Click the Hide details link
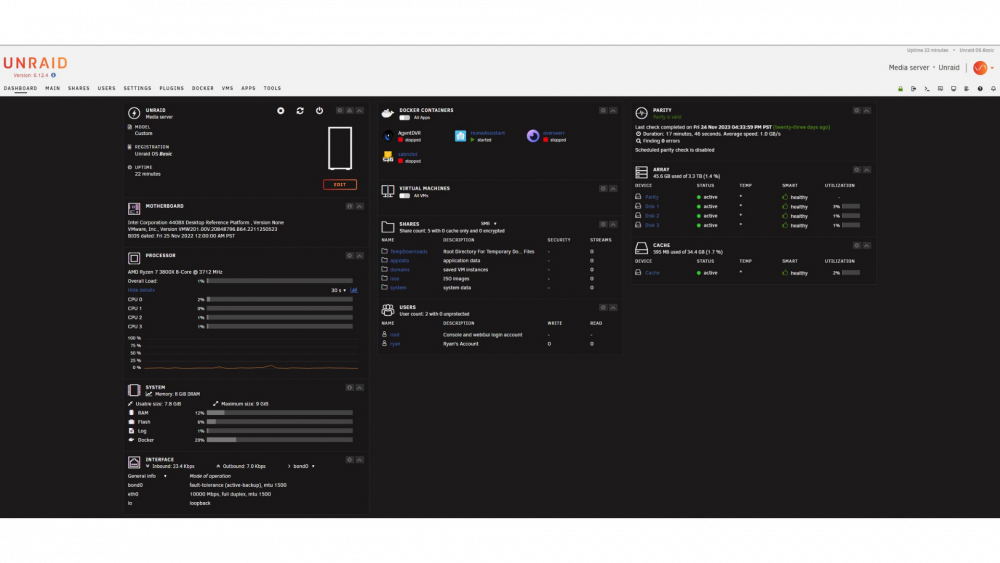The image size is (1000, 563). (x=141, y=290)
